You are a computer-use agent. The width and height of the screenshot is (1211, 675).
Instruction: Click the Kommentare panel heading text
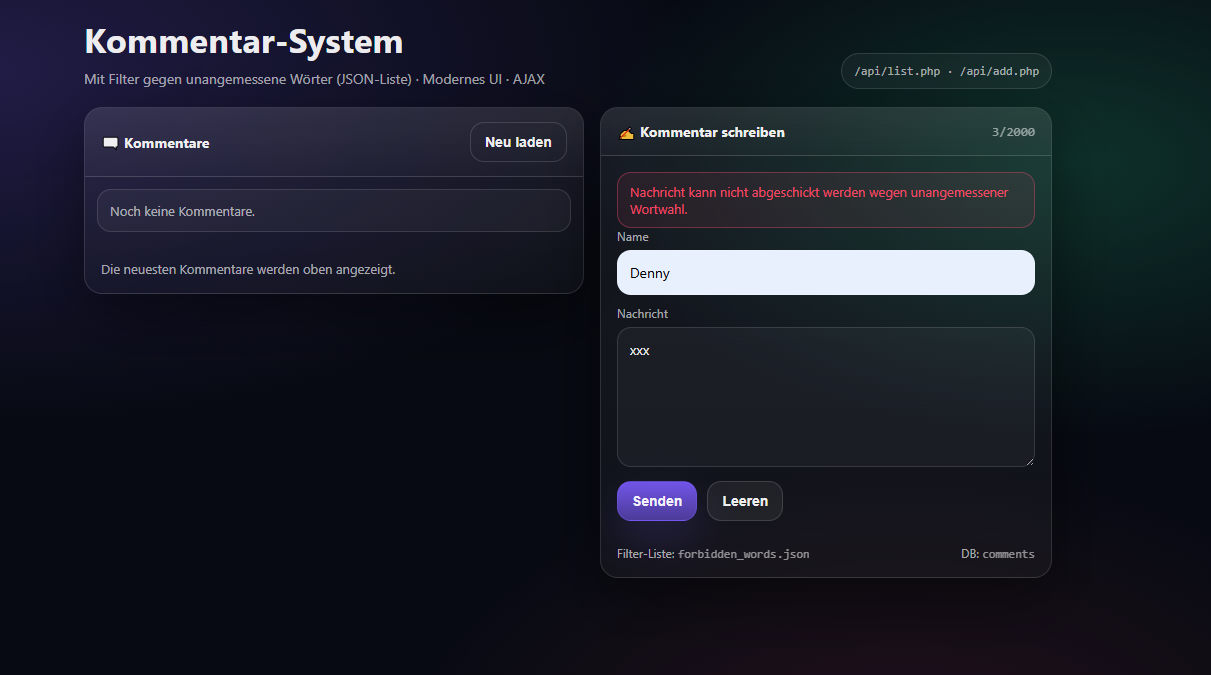click(x=166, y=143)
